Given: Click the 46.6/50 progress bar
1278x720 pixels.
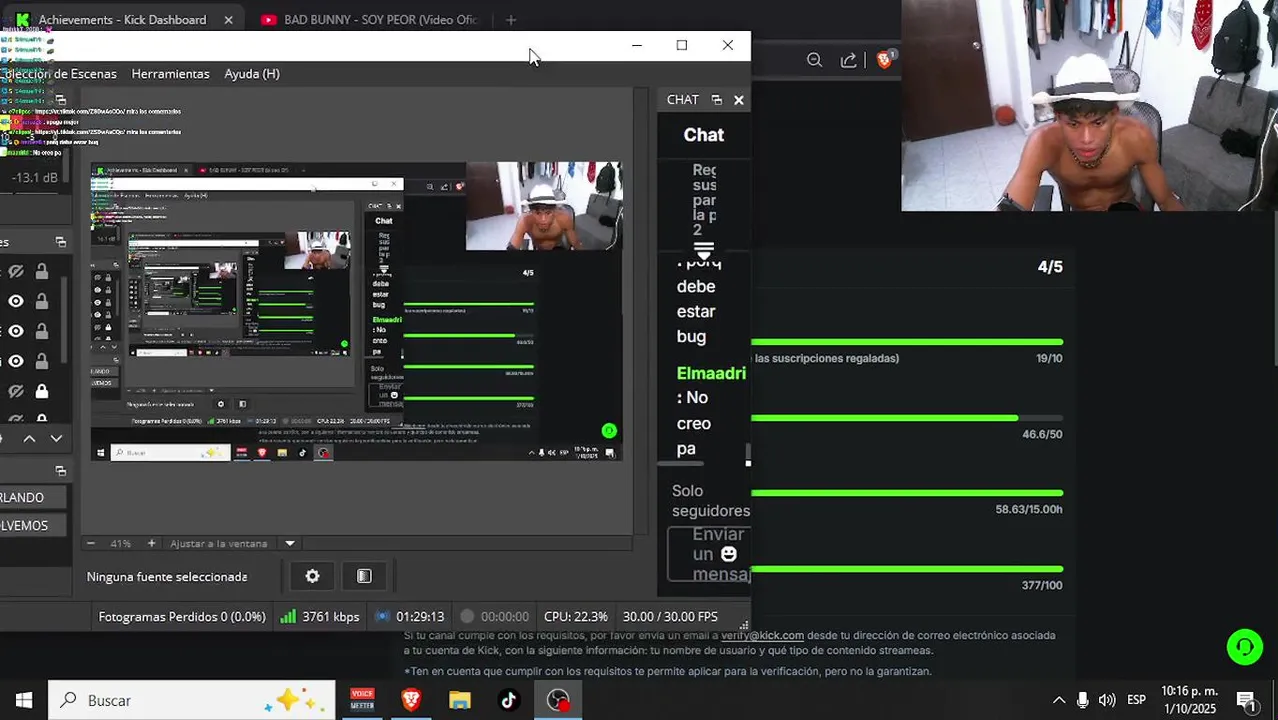Looking at the screenshot, I should tap(907, 418).
